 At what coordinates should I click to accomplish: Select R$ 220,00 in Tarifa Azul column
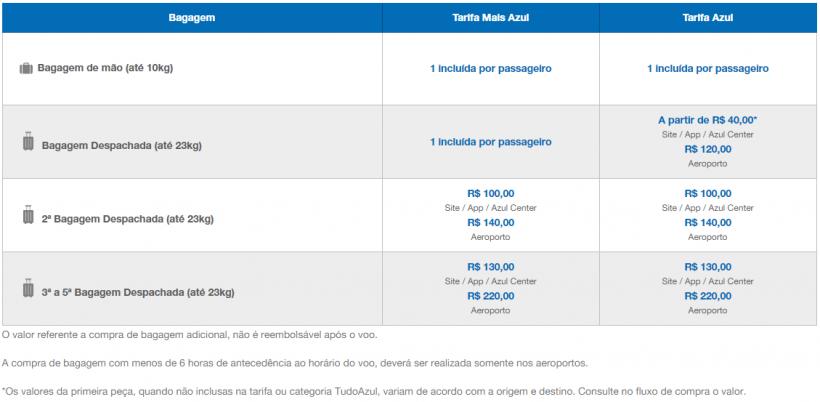click(x=707, y=296)
